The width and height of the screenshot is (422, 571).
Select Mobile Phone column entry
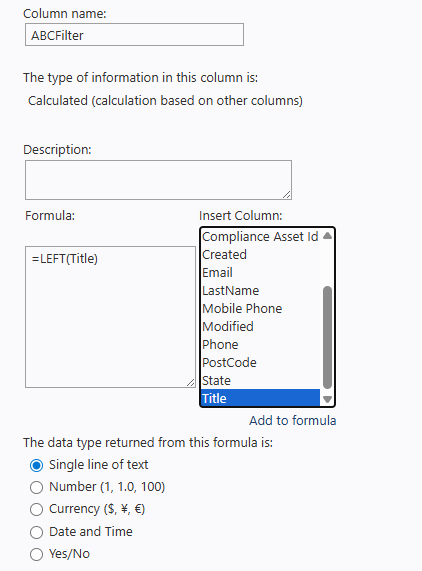(x=260, y=308)
